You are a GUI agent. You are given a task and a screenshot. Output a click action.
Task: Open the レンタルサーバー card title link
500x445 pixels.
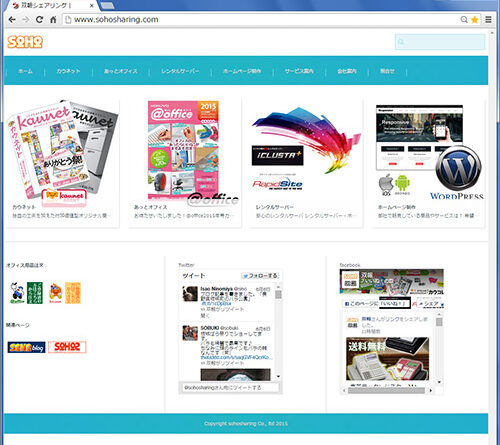click(275, 207)
